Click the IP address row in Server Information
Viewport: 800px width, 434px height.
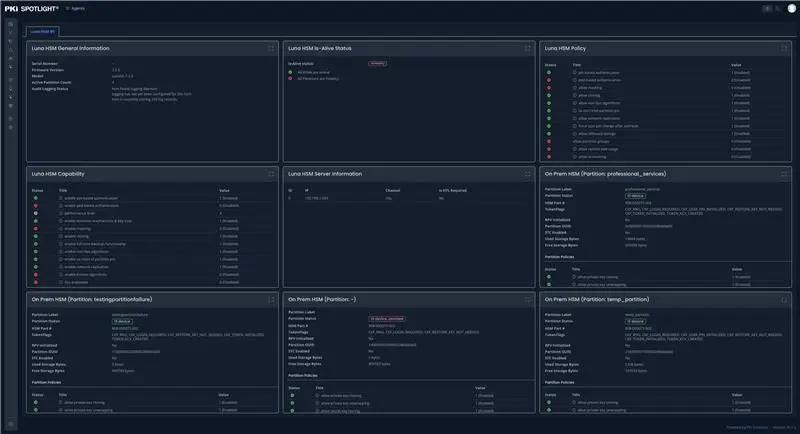[x=408, y=198]
